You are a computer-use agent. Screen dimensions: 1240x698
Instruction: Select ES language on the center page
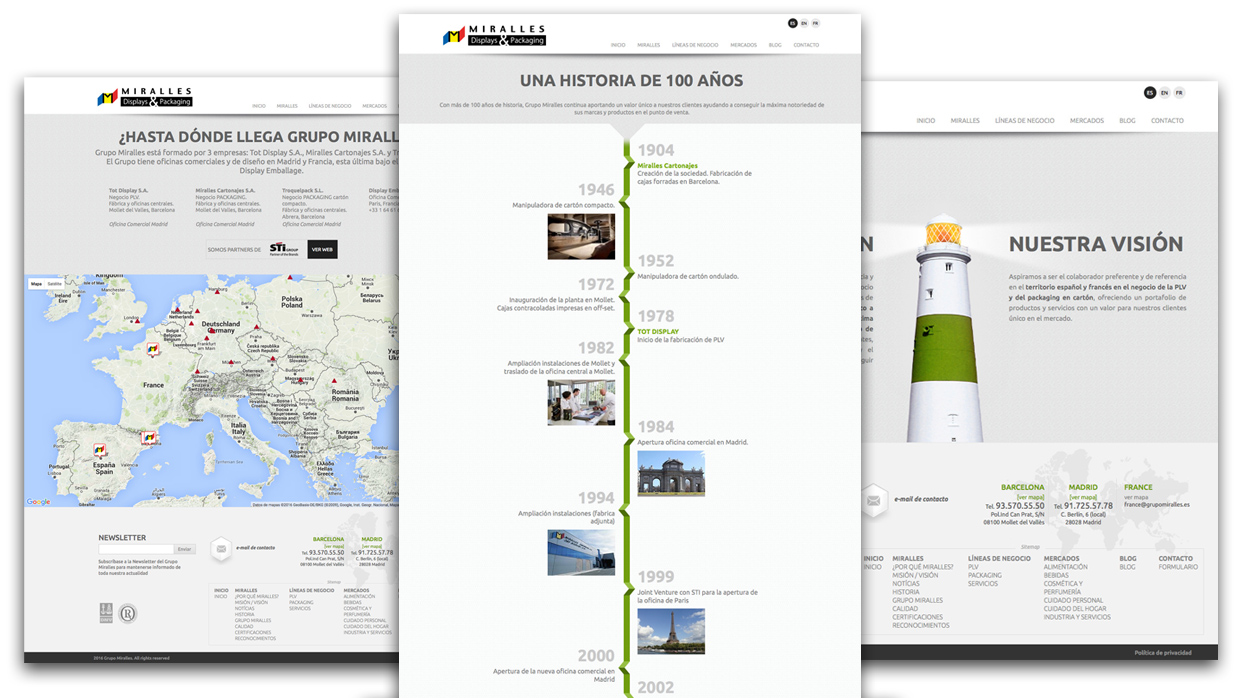792,23
